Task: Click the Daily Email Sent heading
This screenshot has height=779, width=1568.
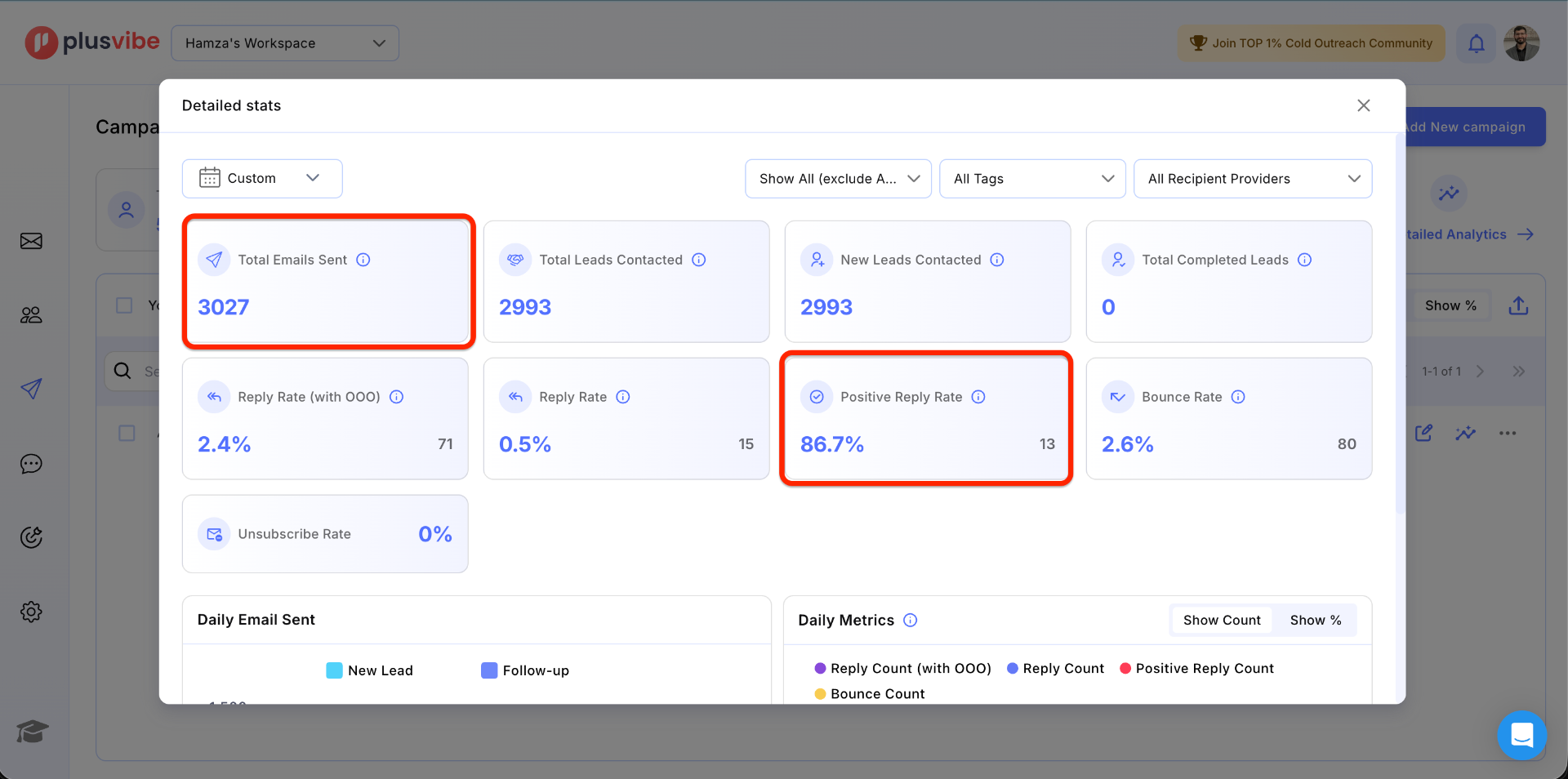Action: [256, 620]
